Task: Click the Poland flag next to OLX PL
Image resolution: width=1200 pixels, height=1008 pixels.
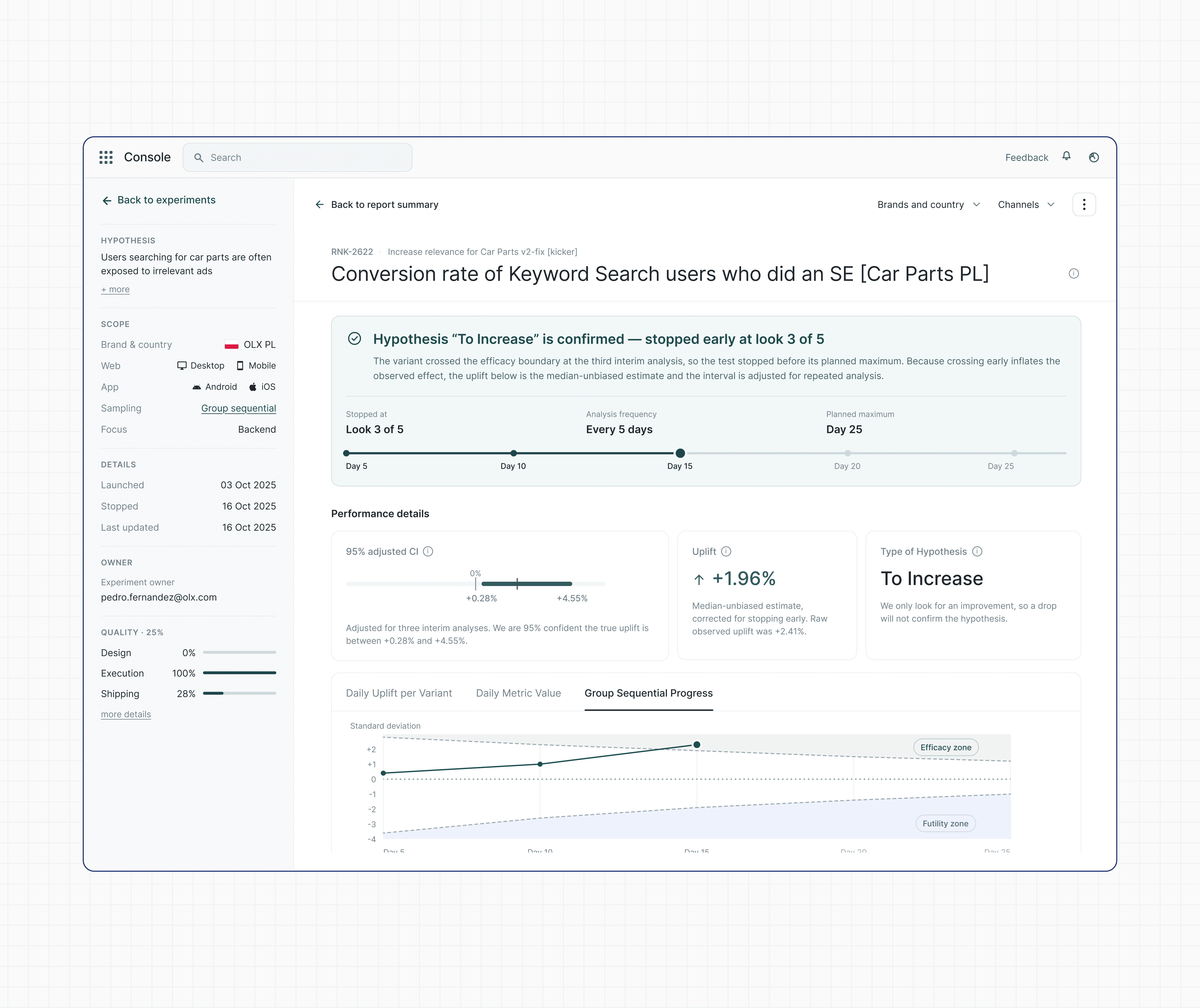Action: (231, 345)
